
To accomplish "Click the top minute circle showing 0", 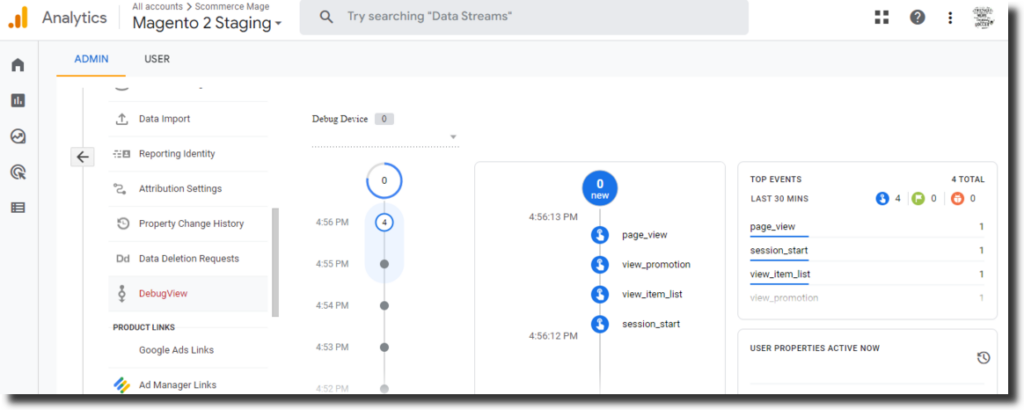I will (x=384, y=181).
